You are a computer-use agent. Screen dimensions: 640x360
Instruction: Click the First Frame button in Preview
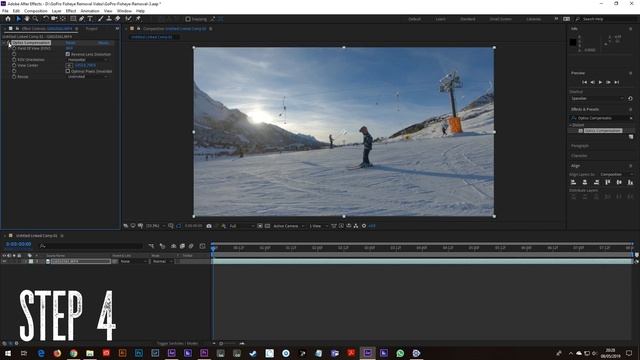point(584,82)
